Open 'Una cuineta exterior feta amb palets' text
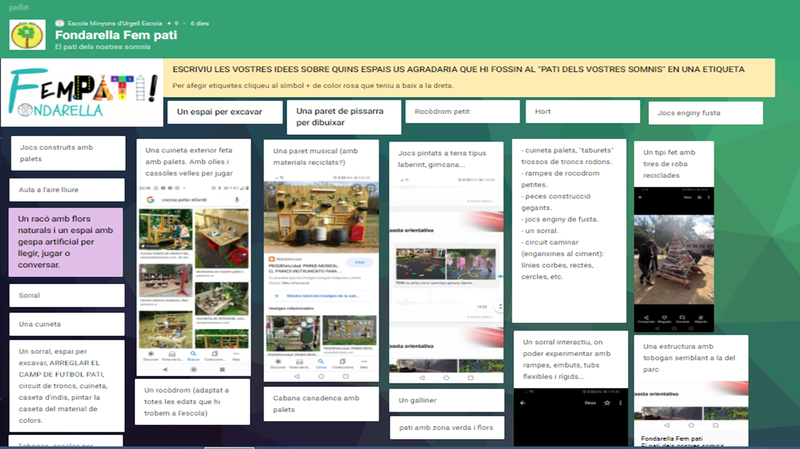This screenshot has width=800, height=449. click(189, 162)
